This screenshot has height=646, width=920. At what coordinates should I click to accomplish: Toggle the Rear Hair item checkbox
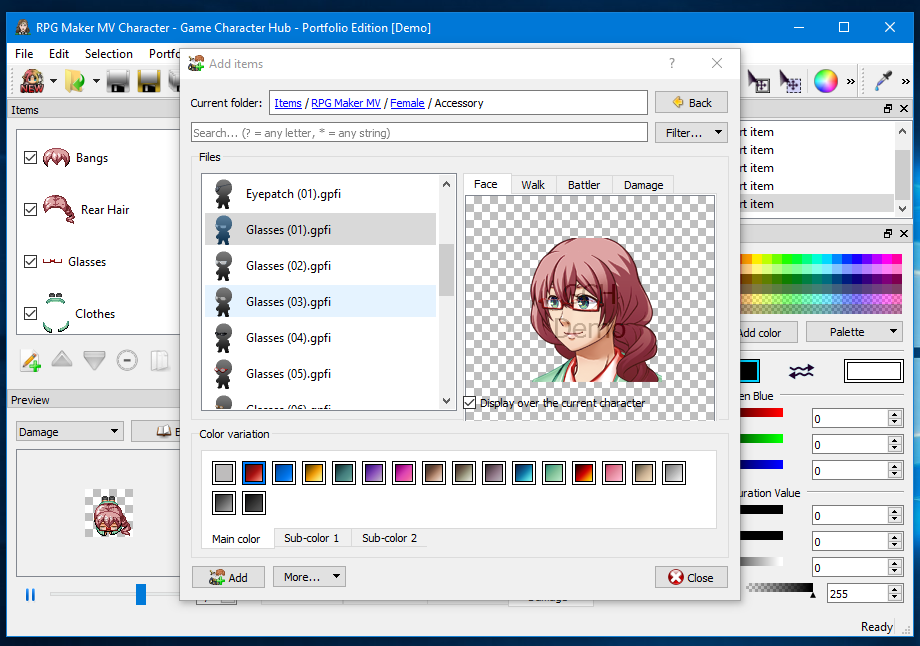tap(31, 209)
